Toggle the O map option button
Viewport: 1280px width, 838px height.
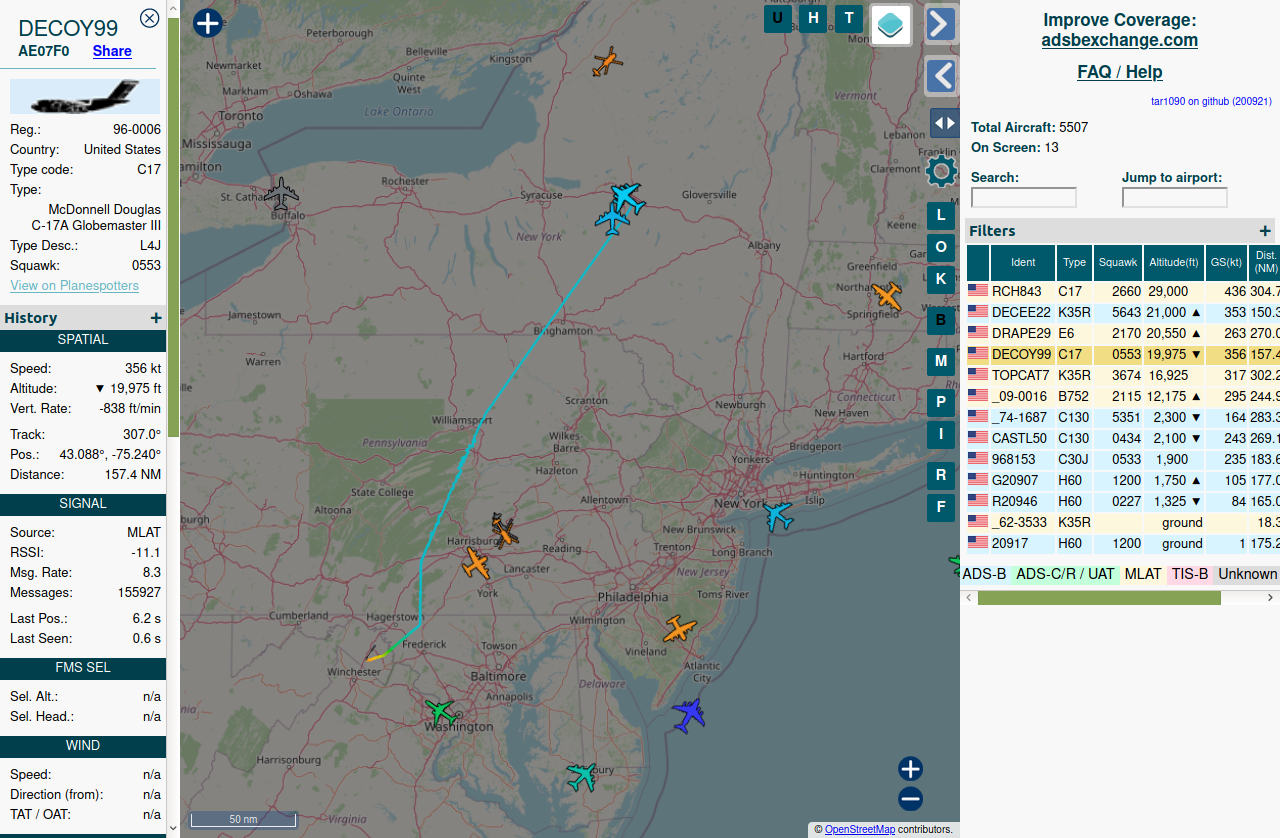pyautogui.click(x=940, y=247)
